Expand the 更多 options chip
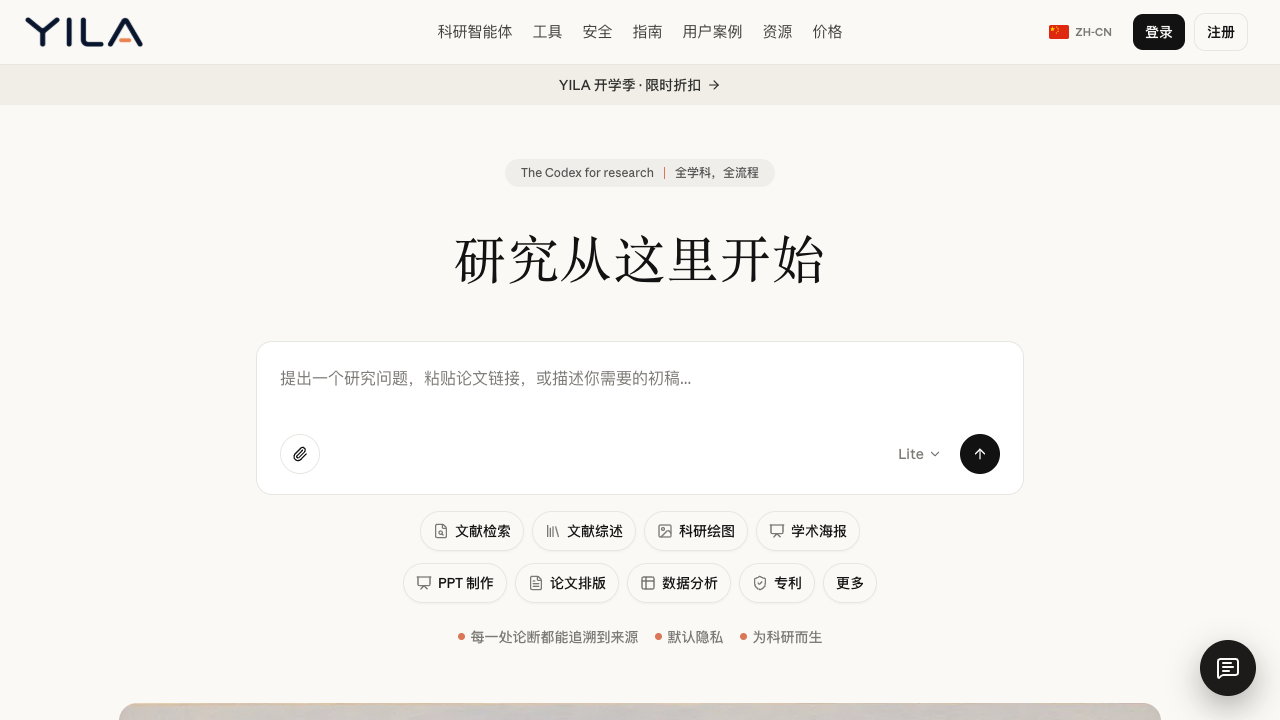The image size is (1280, 720). [850, 583]
